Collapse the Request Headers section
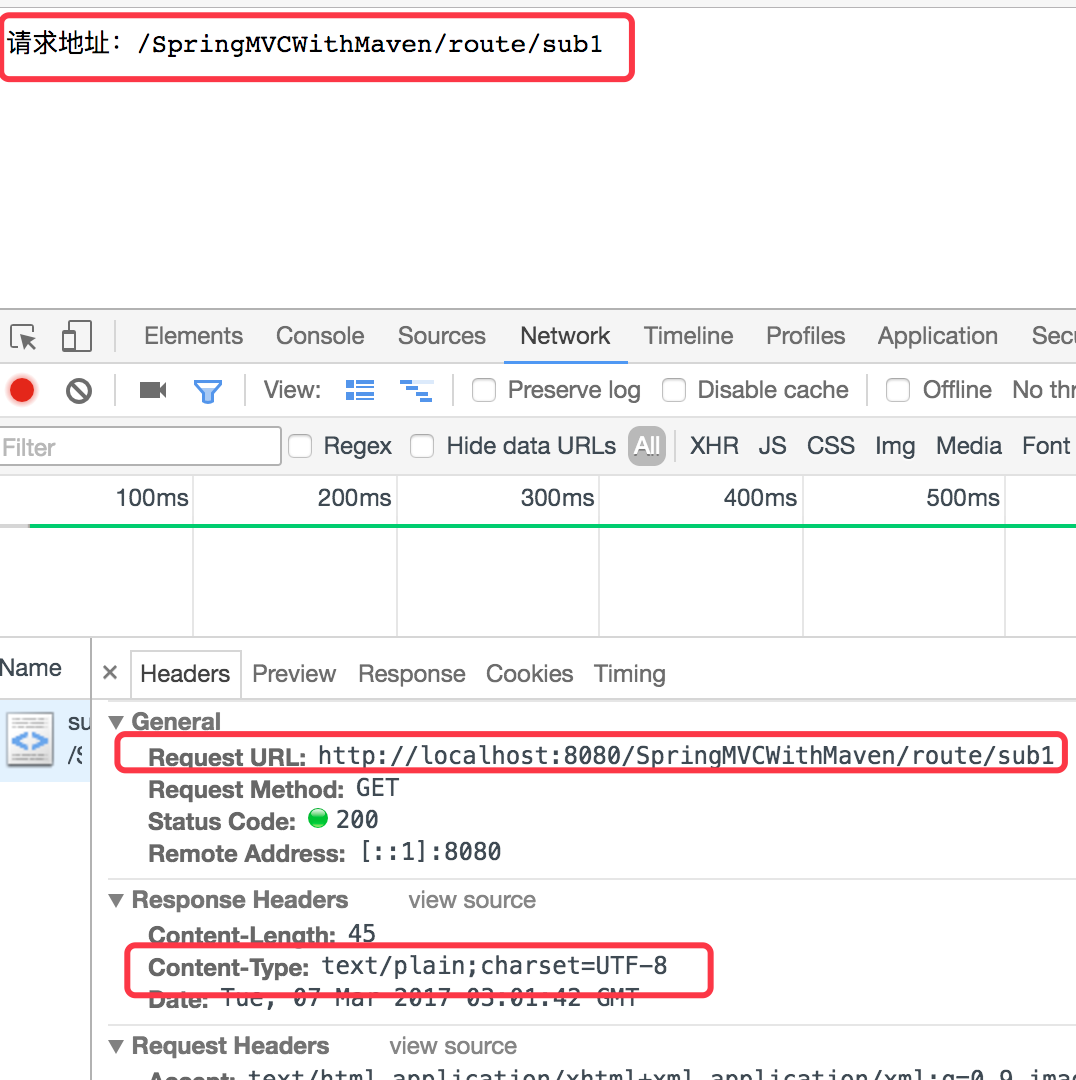The width and height of the screenshot is (1076, 1080). click(116, 1046)
